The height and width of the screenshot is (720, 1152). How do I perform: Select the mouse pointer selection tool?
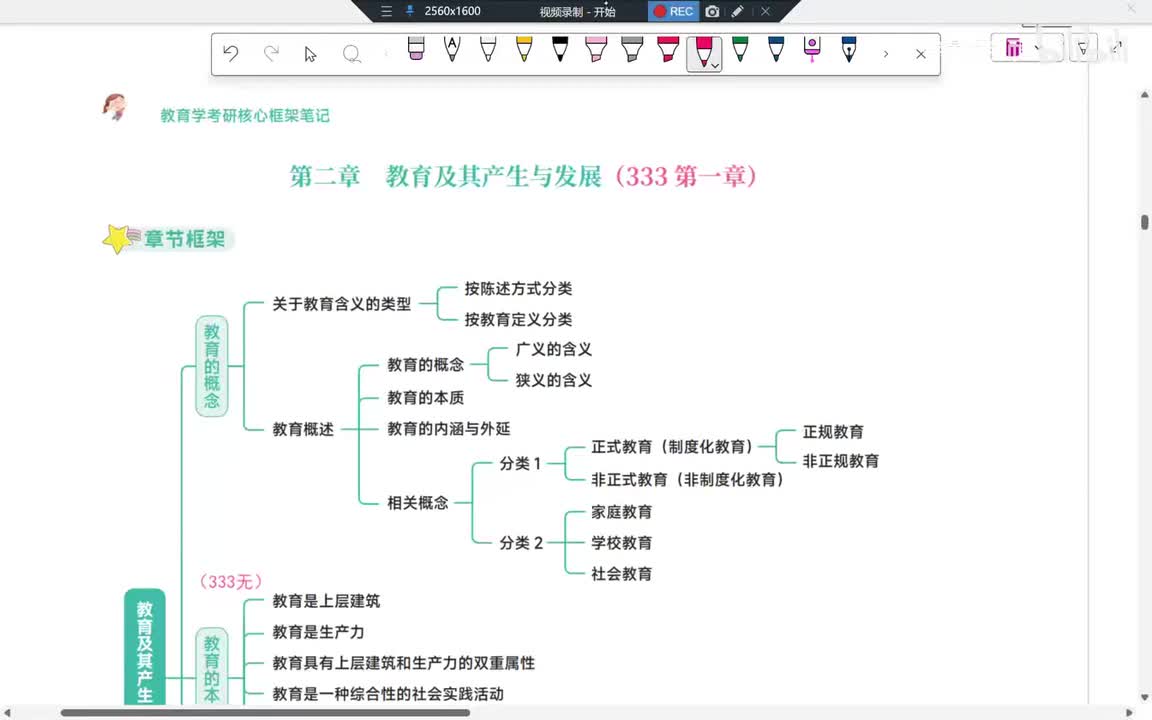(x=310, y=54)
